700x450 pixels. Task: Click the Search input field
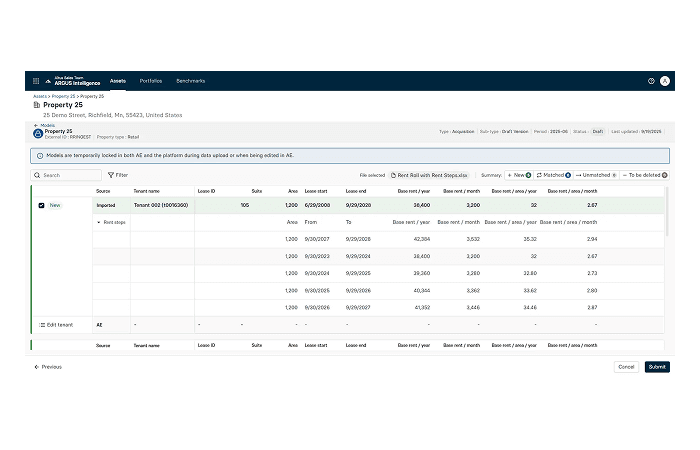click(x=70, y=175)
